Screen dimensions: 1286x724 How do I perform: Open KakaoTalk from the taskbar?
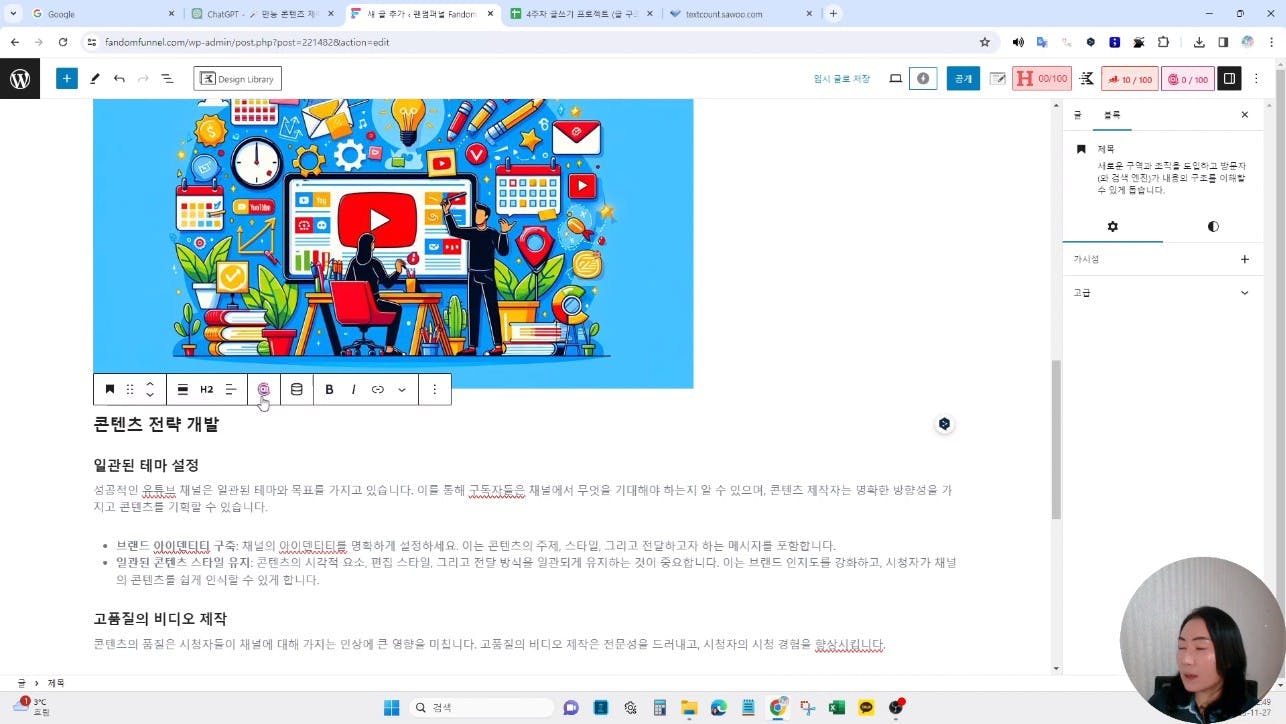pyautogui.click(x=866, y=707)
